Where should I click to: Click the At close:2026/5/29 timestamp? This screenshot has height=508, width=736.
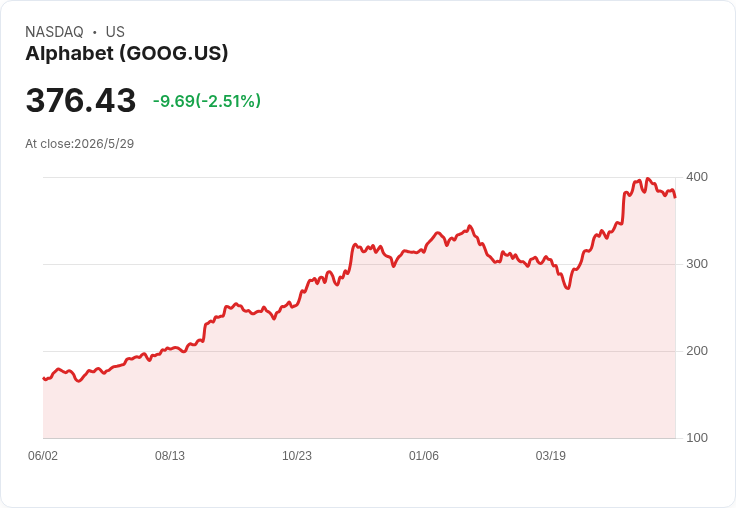pyautogui.click(x=79, y=144)
